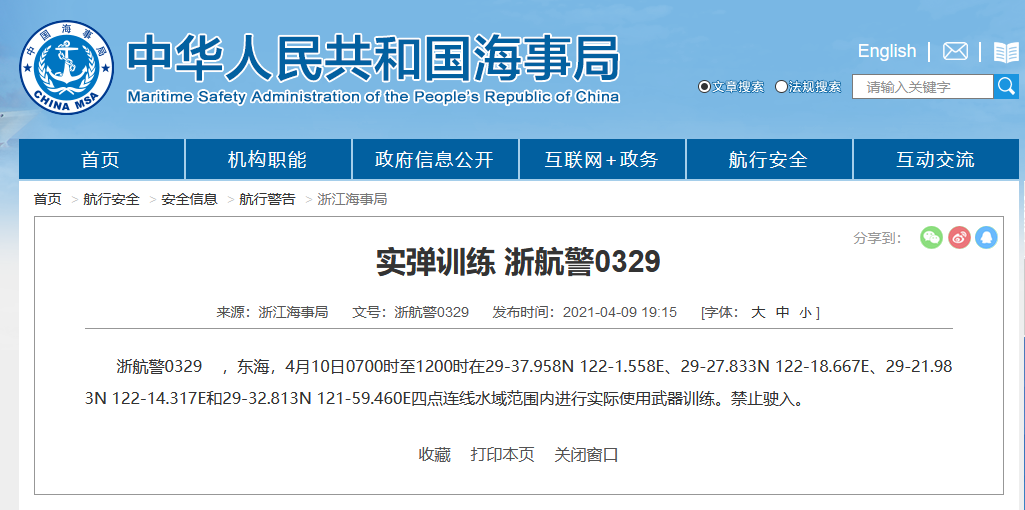
Task: Open 互联网+政务 navigation menu
Action: pos(601,160)
